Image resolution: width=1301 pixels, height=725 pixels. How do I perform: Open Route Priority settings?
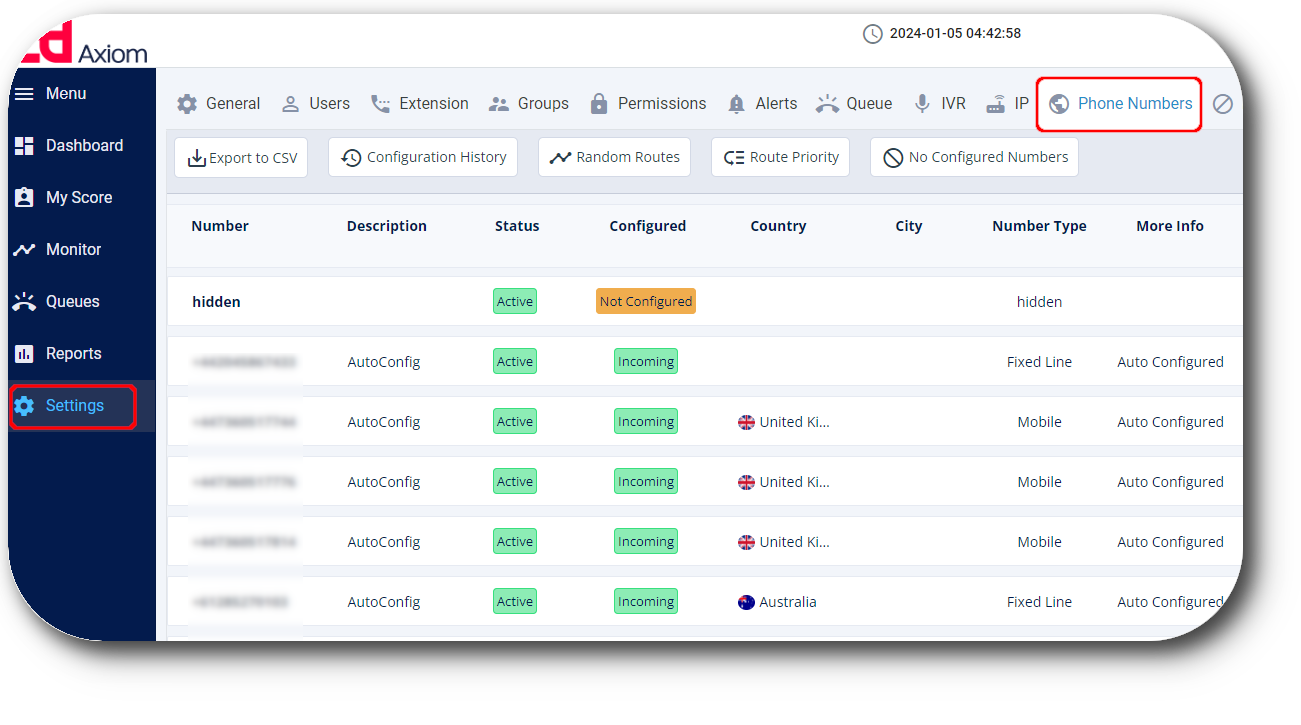pyautogui.click(x=781, y=157)
